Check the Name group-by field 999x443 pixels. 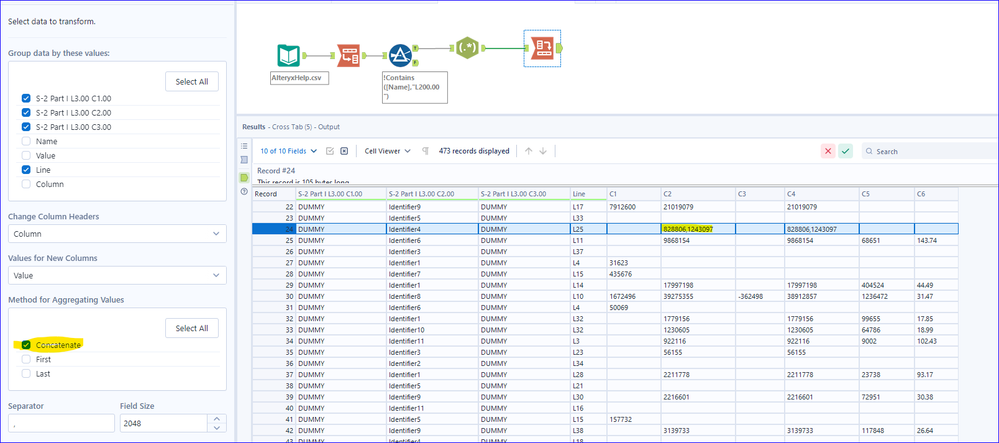(x=27, y=142)
